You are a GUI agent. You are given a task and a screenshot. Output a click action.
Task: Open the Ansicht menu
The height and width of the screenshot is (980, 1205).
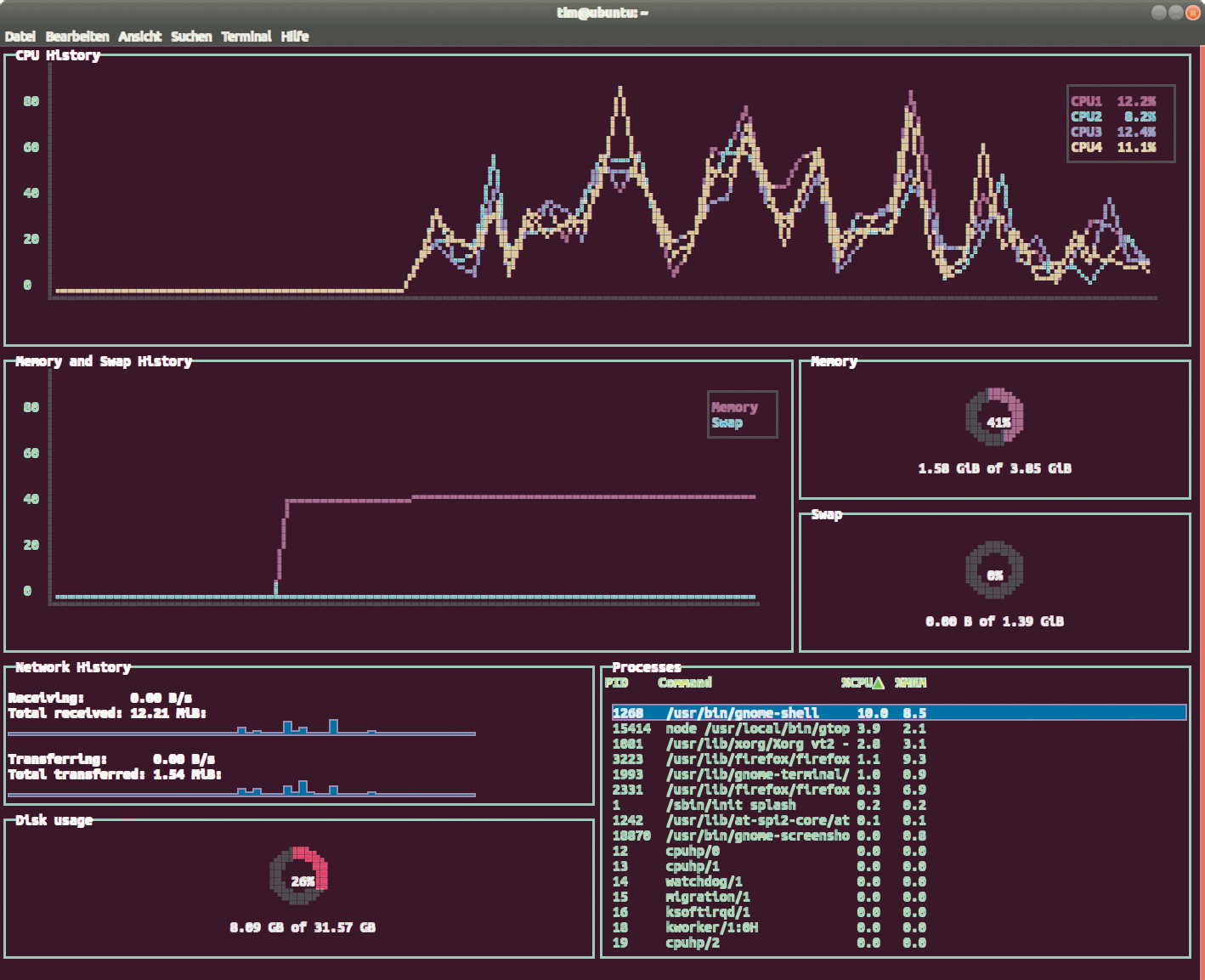[x=140, y=37]
